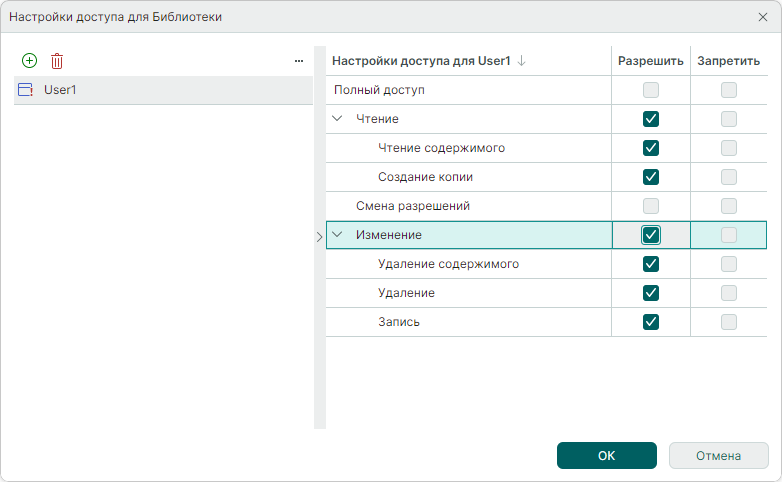
Task: Click the Отмена button
Action: [718, 455]
